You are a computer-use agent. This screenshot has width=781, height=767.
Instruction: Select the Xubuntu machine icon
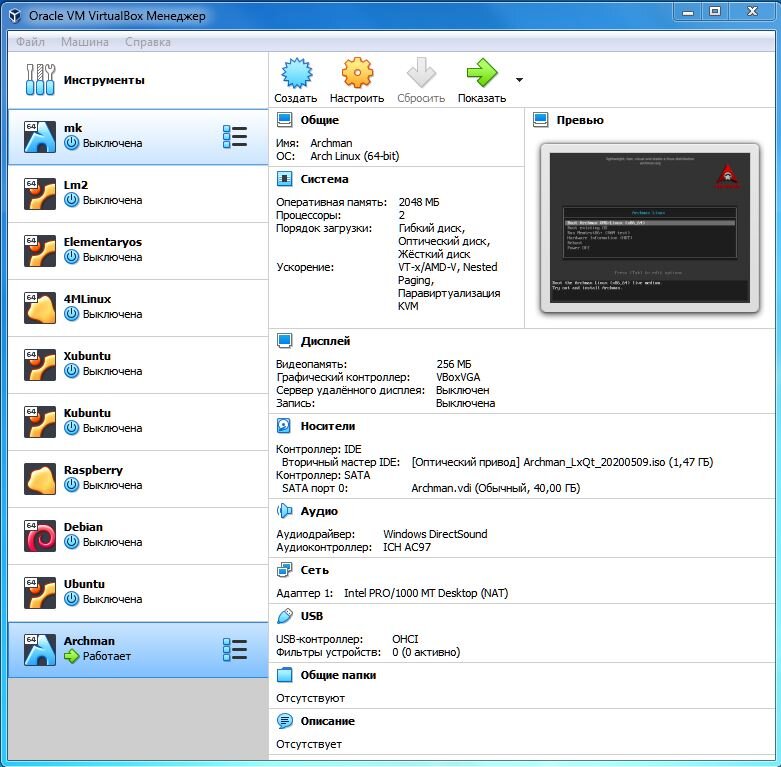click(x=40, y=365)
